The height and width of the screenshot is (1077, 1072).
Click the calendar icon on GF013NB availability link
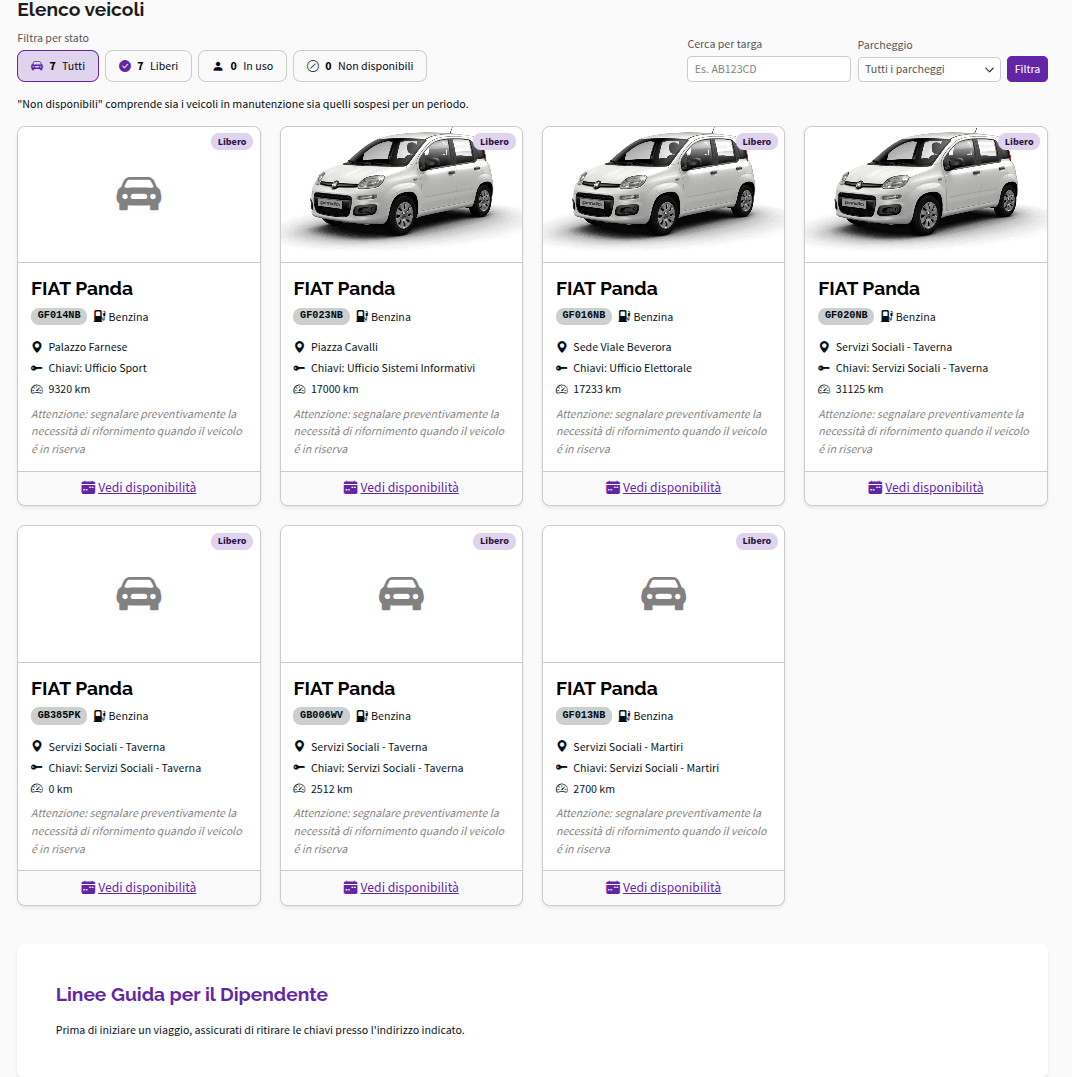tap(613, 887)
